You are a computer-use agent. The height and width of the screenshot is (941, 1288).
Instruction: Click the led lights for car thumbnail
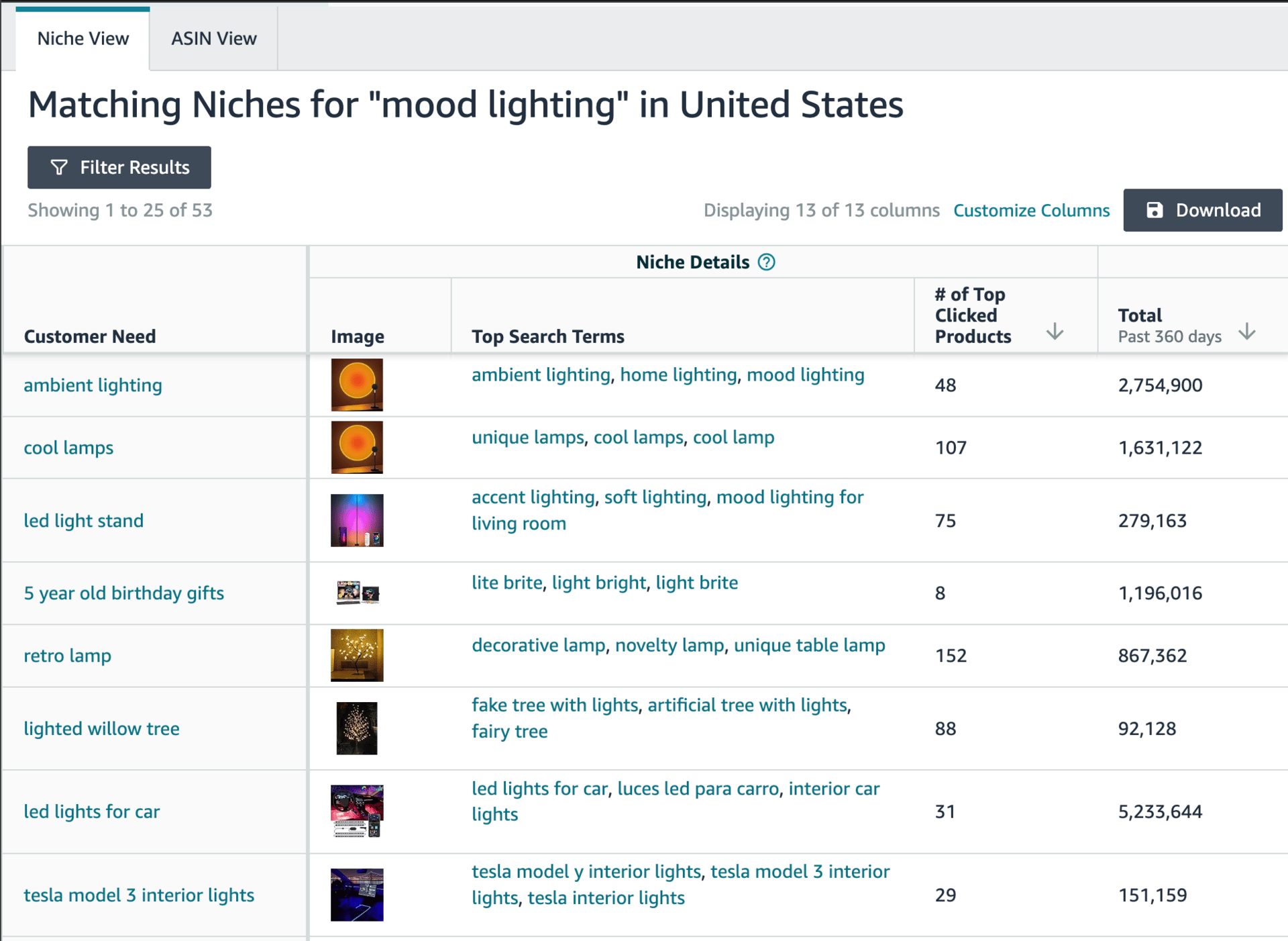357,811
